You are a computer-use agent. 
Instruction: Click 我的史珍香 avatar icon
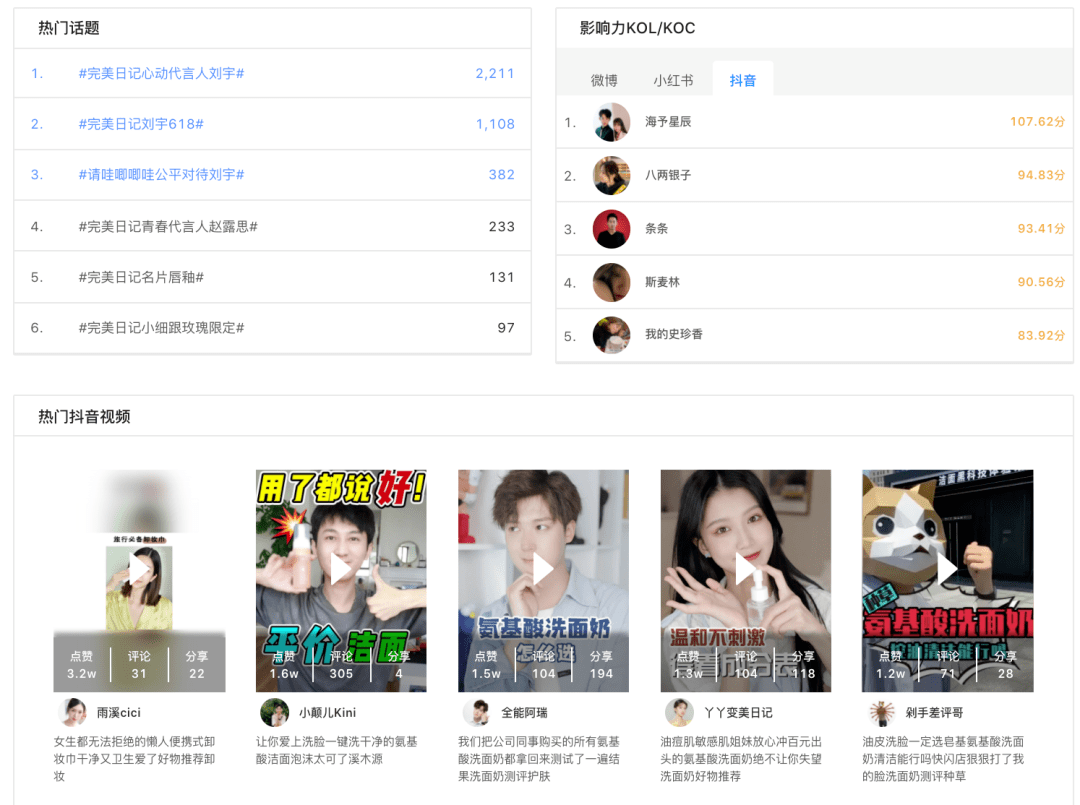point(611,335)
